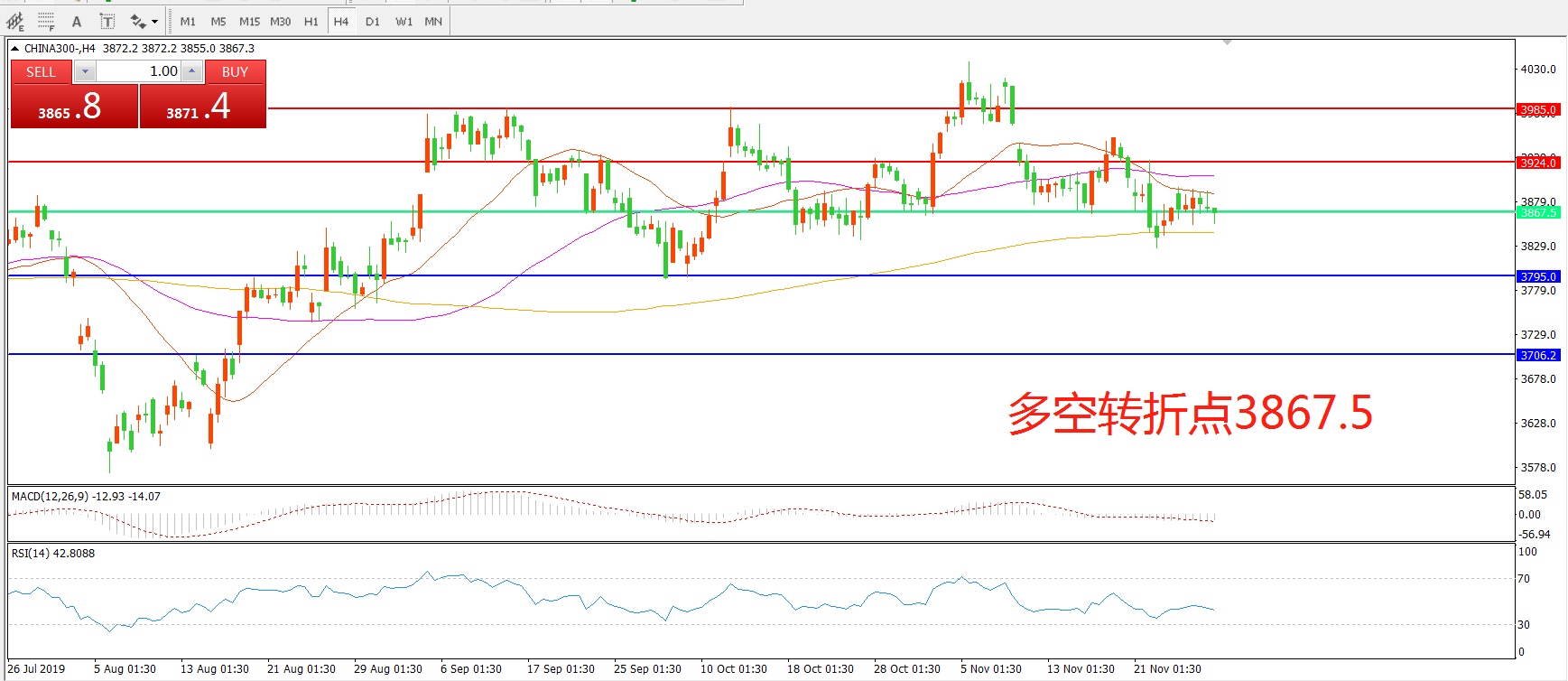Click the 1.00 volume input field

point(138,71)
